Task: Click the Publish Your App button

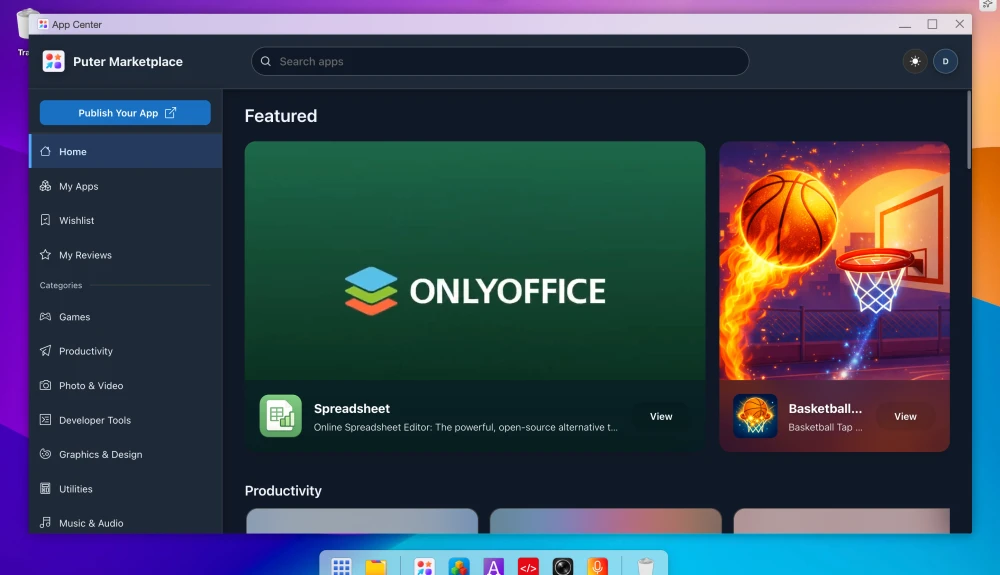Action: [125, 113]
